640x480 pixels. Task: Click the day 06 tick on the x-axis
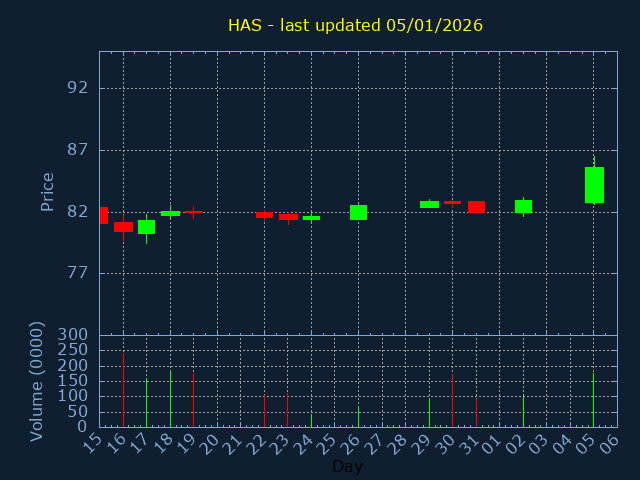[x=611, y=444]
